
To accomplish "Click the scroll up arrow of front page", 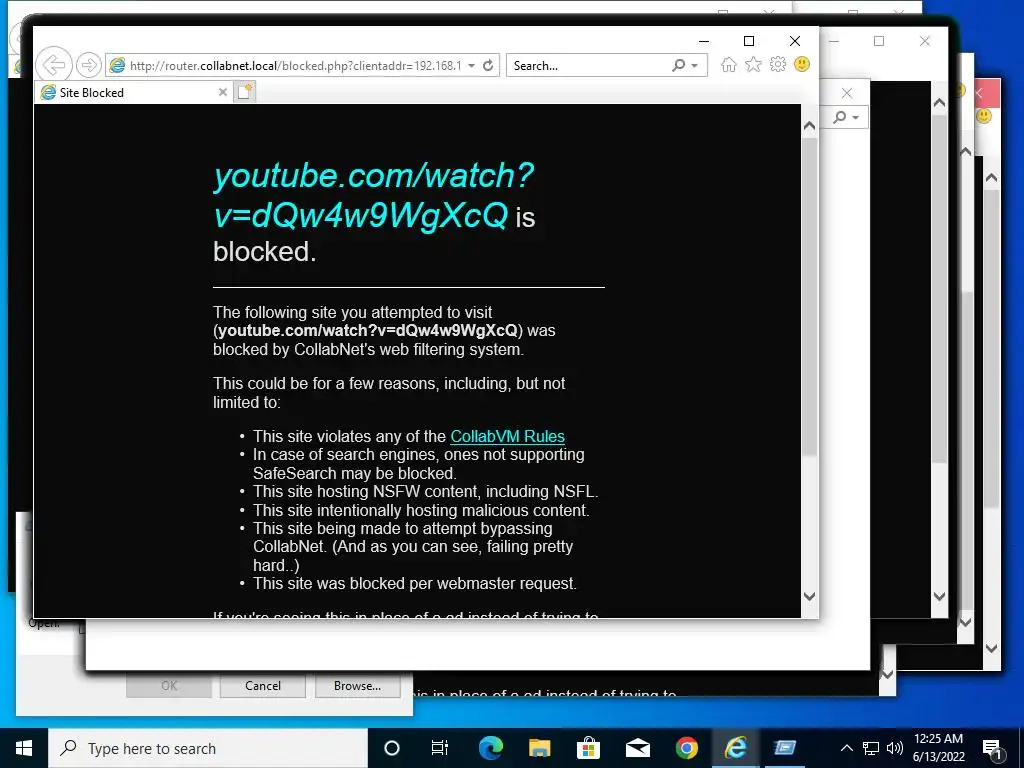I will (x=809, y=126).
